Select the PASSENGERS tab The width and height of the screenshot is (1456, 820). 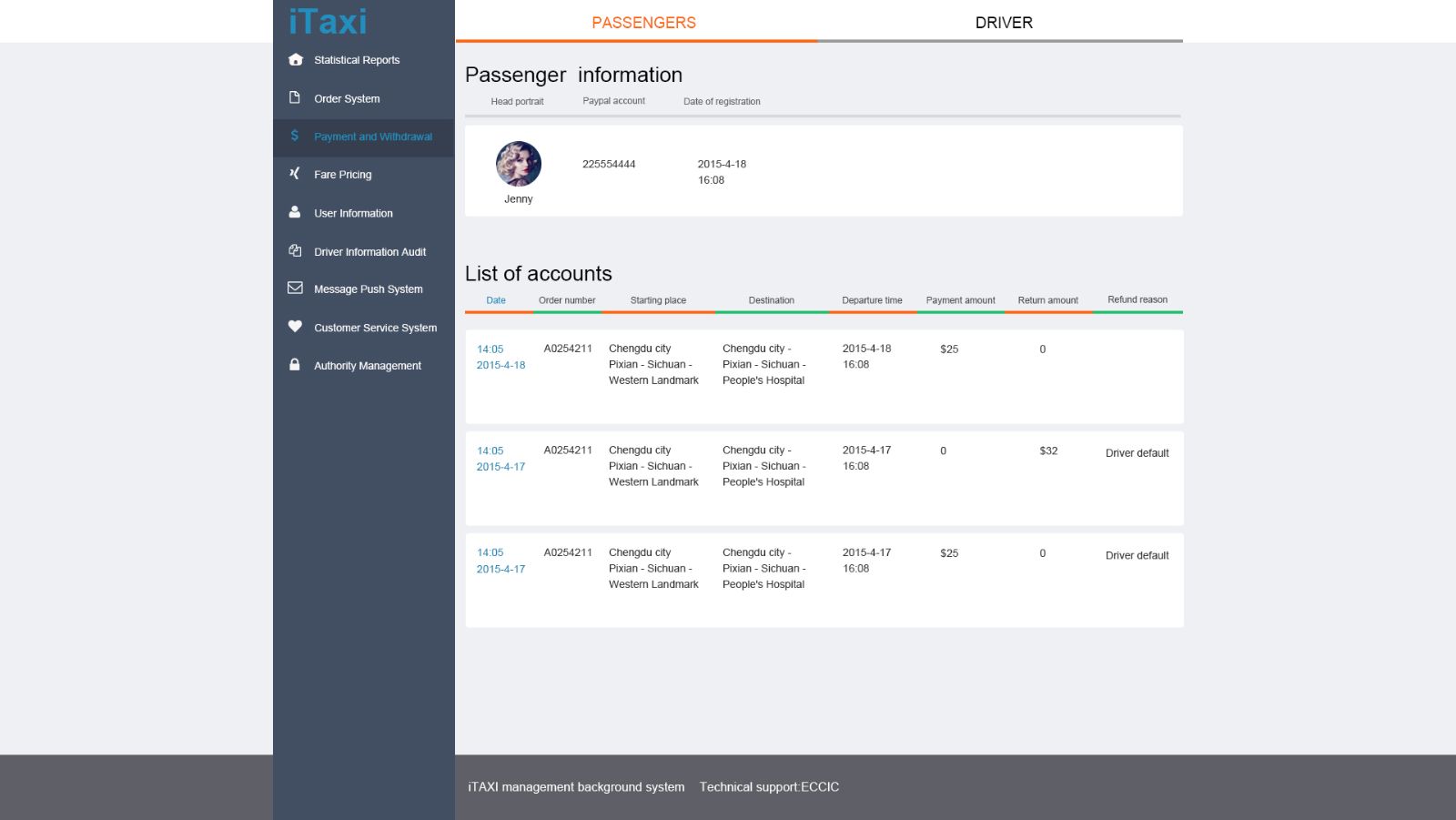click(x=643, y=23)
